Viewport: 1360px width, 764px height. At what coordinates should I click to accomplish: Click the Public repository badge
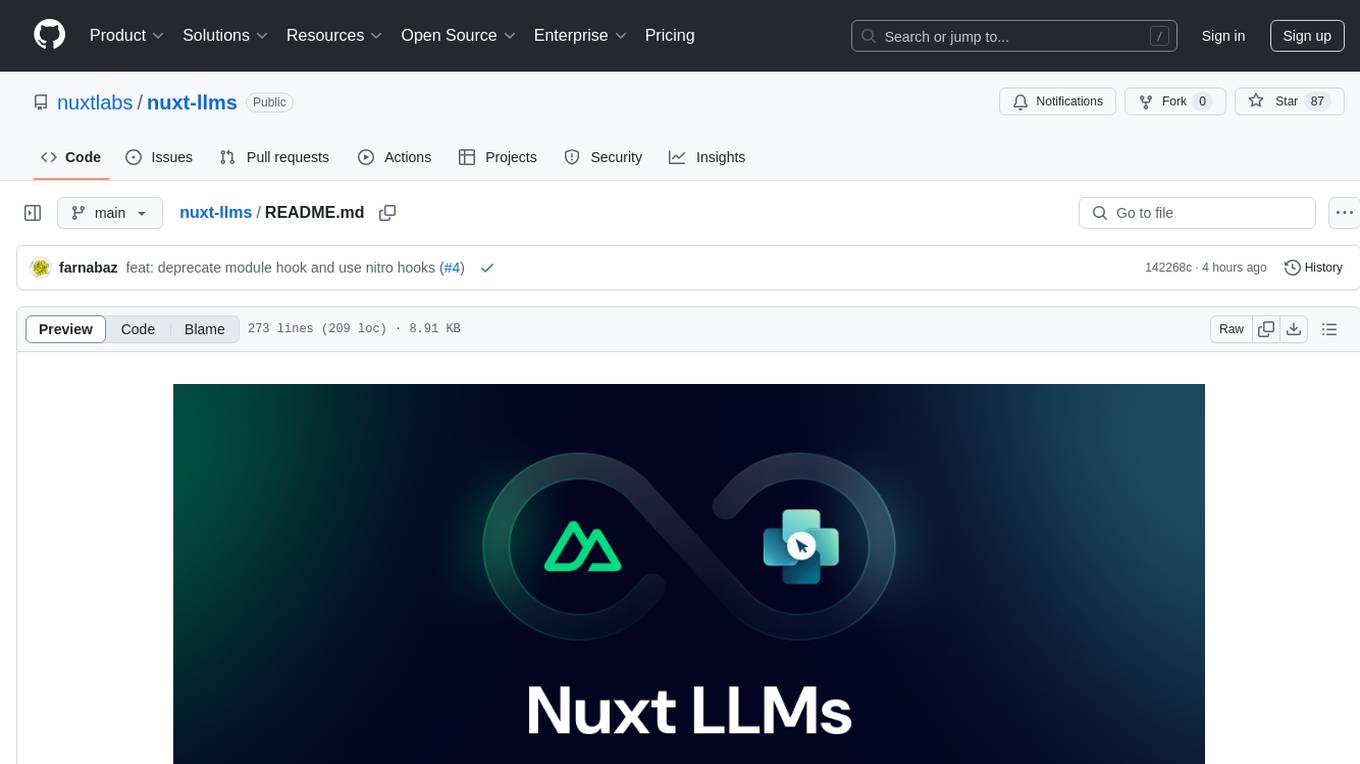pos(269,102)
